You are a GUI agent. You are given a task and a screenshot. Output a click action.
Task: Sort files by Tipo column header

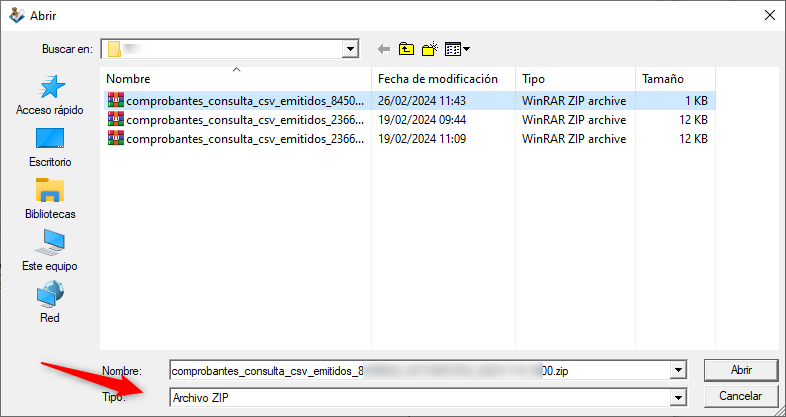point(574,78)
